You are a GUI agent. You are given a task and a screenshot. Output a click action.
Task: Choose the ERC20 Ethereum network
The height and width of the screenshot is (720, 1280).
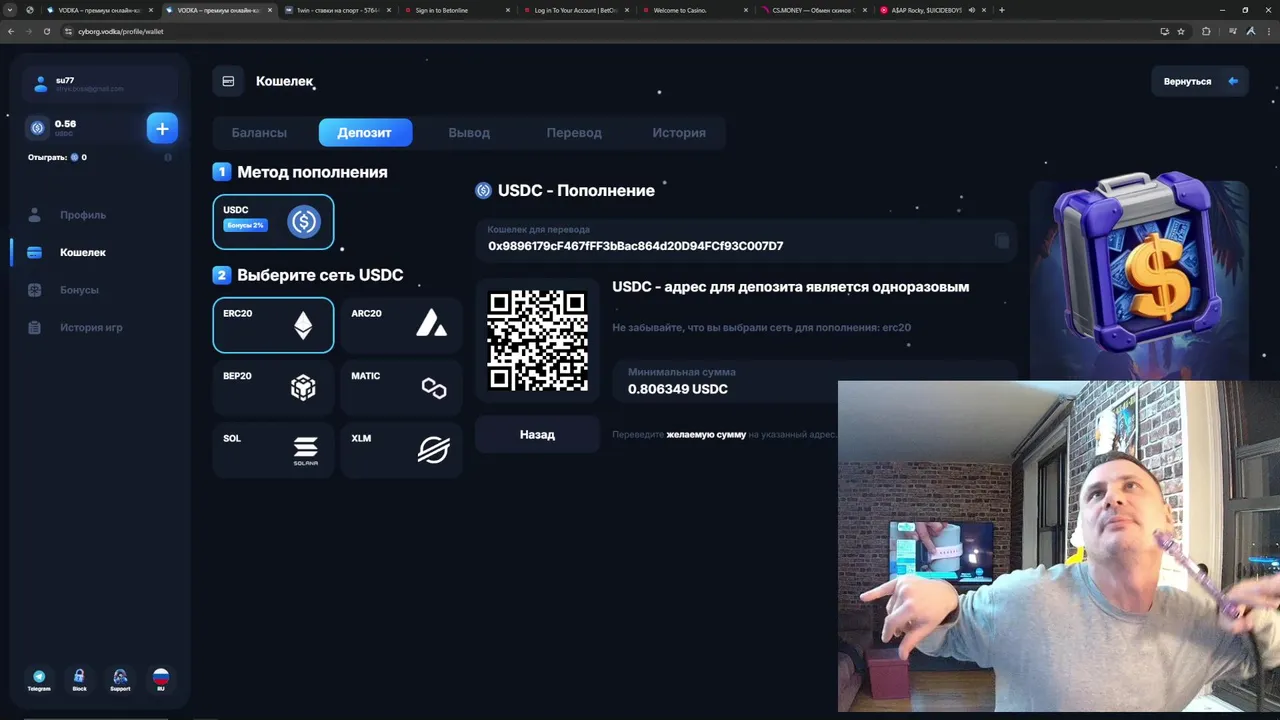point(273,325)
